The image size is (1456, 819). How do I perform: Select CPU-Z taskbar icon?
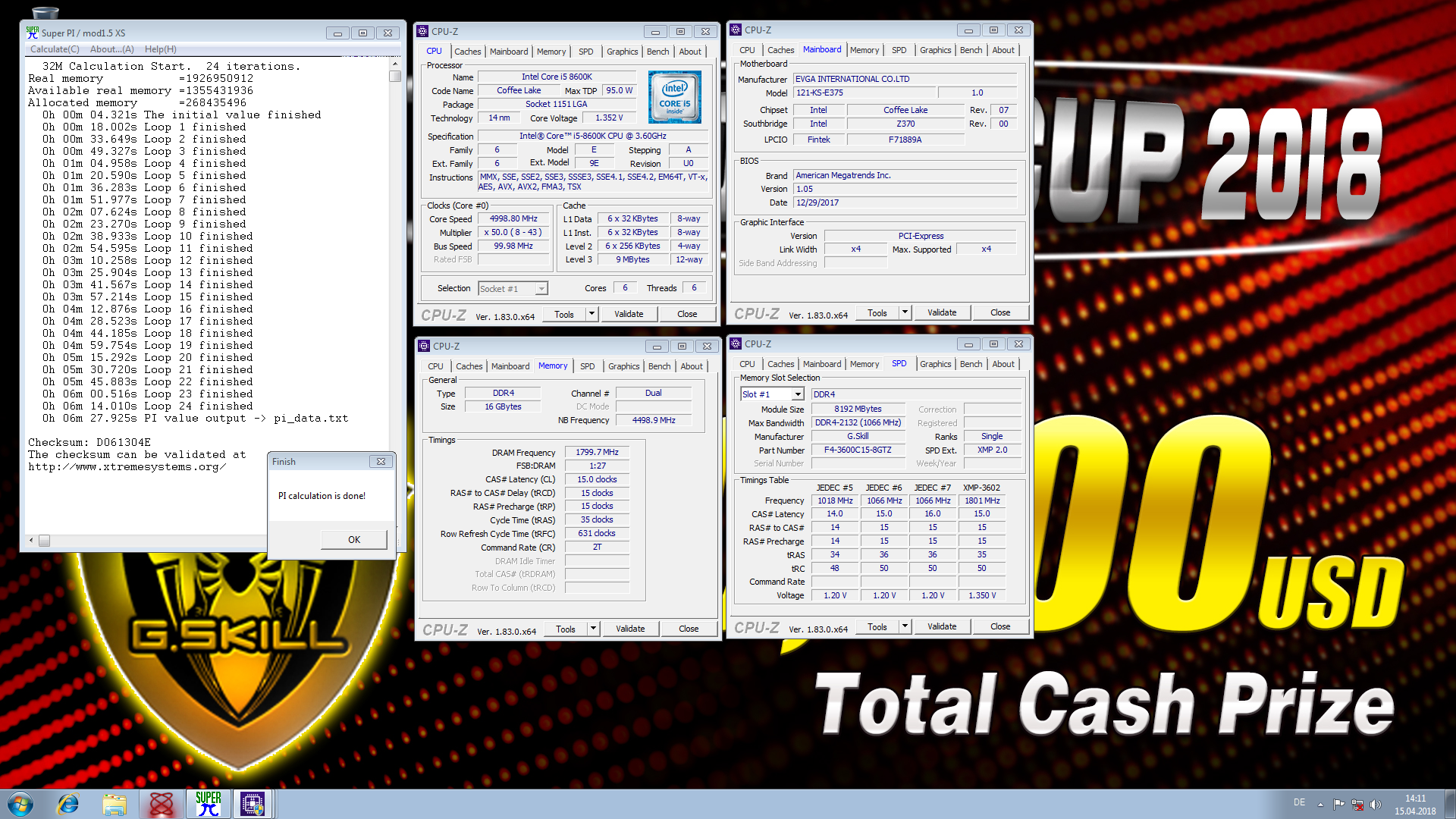(x=253, y=804)
